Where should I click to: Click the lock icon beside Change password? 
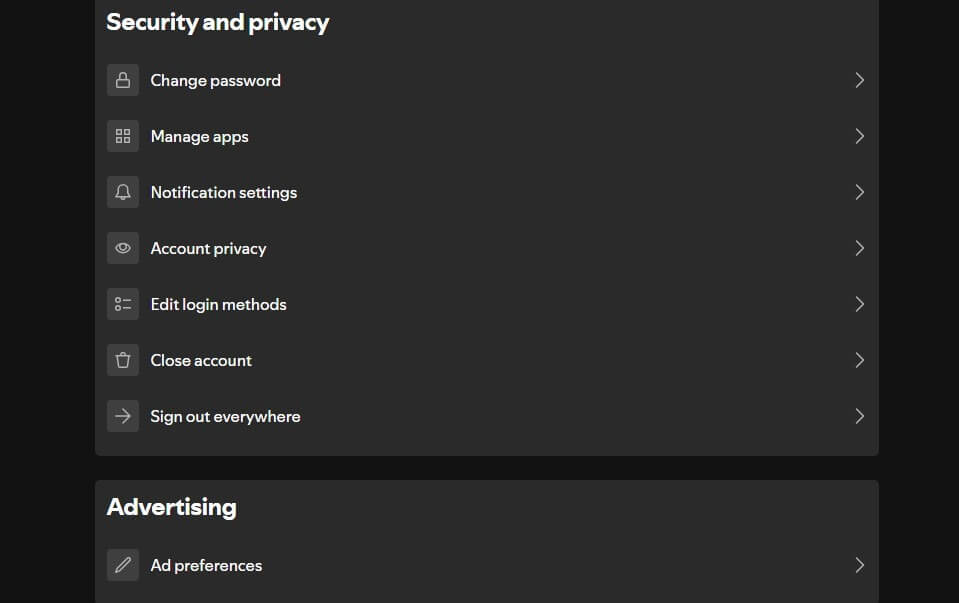pos(123,80)
